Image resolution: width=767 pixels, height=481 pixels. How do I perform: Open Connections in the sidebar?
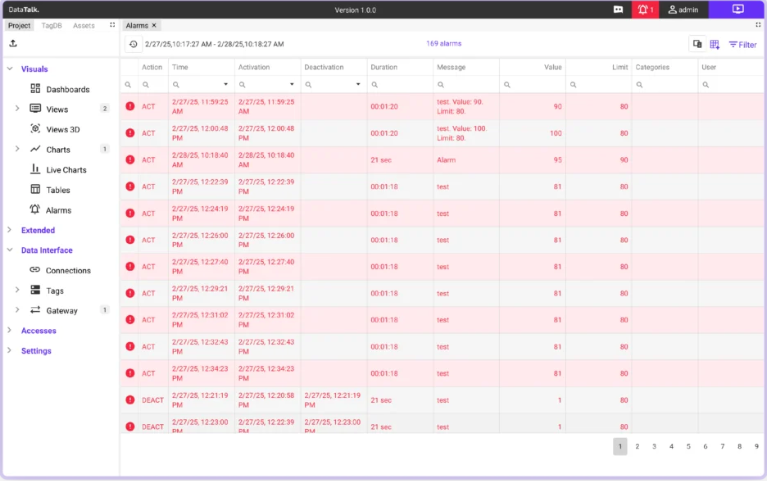[68, 270]
